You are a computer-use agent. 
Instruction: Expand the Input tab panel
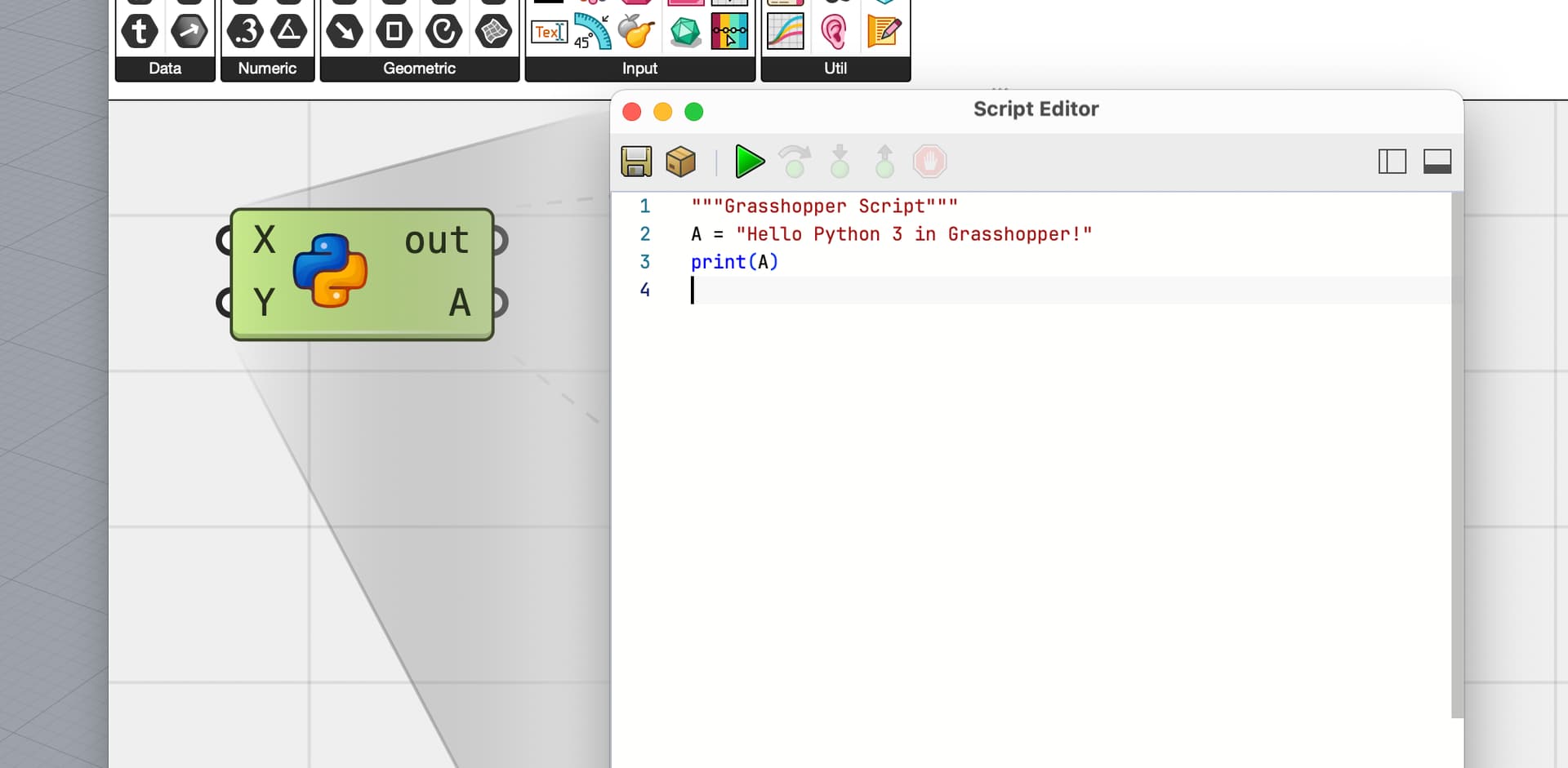pos(640,69)
